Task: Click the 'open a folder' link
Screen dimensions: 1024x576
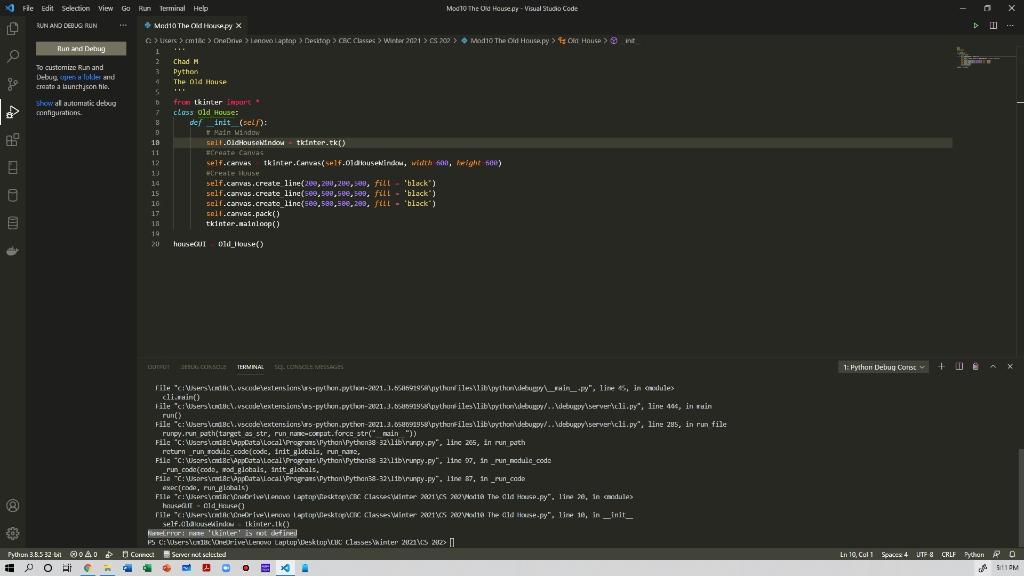Action: pos(80,77)
